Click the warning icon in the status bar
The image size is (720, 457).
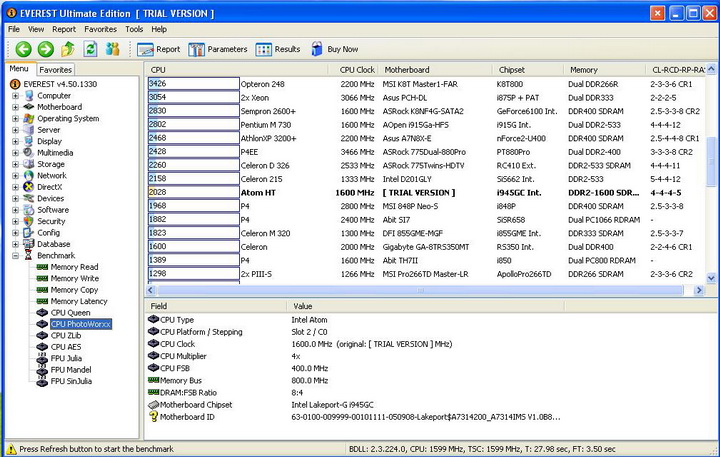[11, 449]
